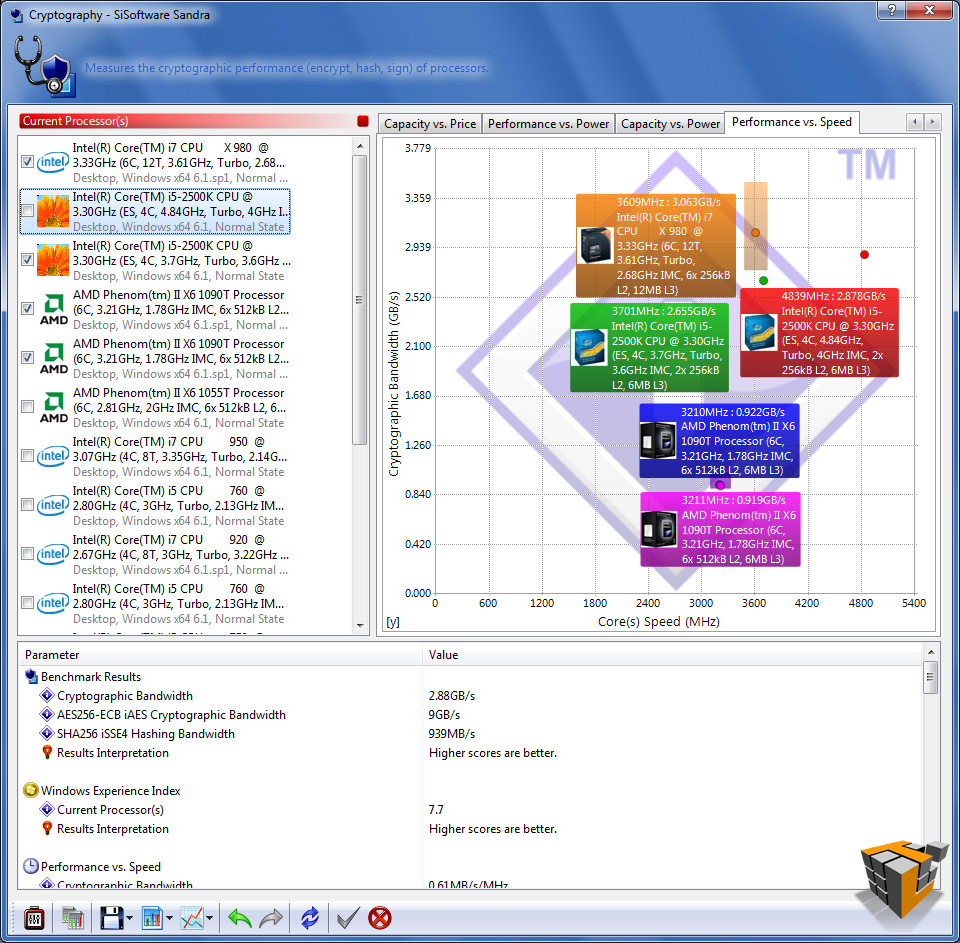960x943 pixels.
Task: Click the help question mark in title bar
Action: tap(891, 10)
